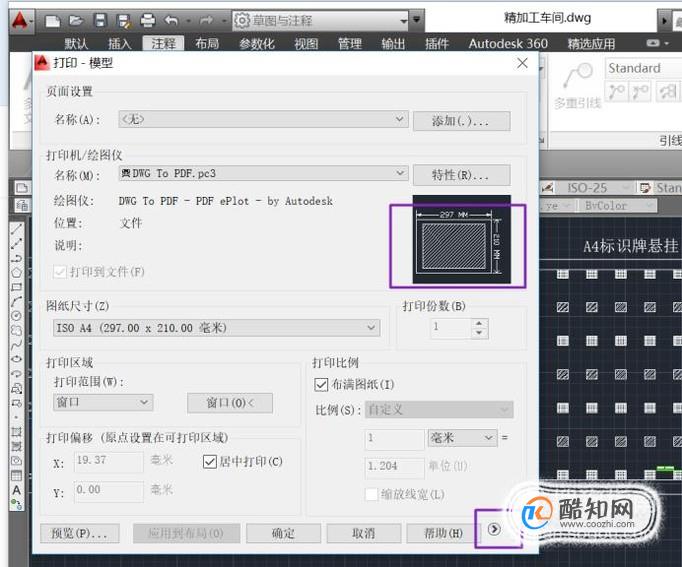The image size is (682, 567).
Task: Click the Open file folder icon
Action: pyautogui.click(x=76, y=20)
